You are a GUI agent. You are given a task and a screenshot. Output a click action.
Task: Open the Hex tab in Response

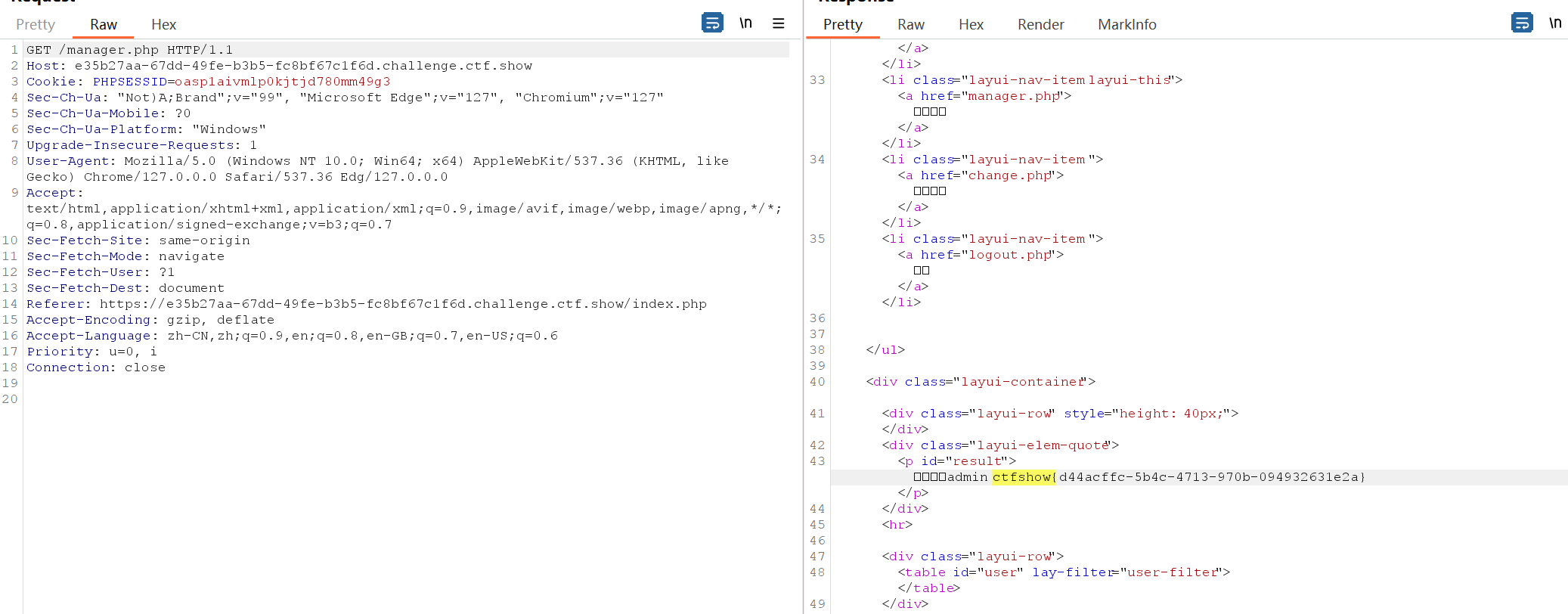coord(971,24)
